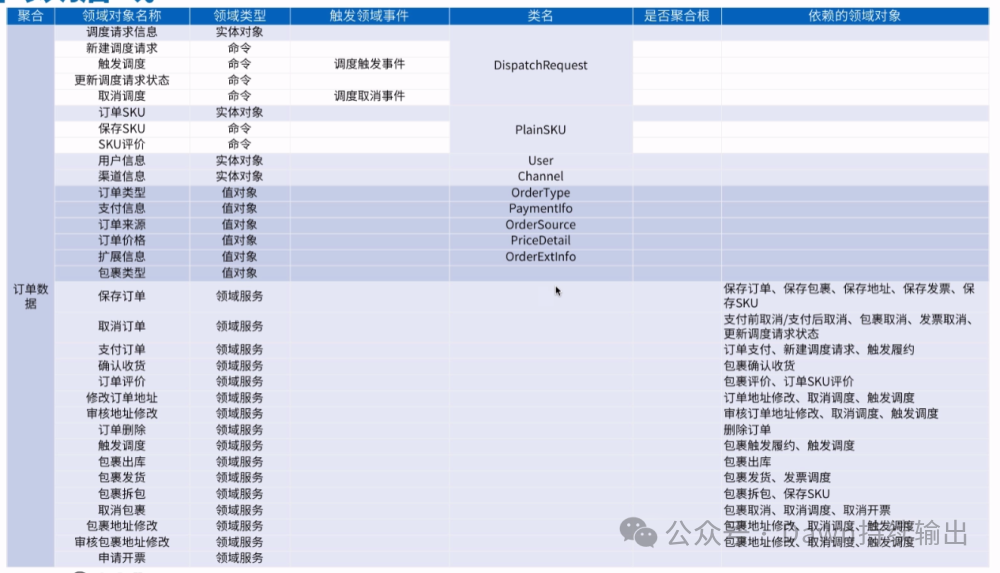This screenshot has height=573, width=1000.
Task: Select the 订单类型 cell
Action: [x=122, y=193]
